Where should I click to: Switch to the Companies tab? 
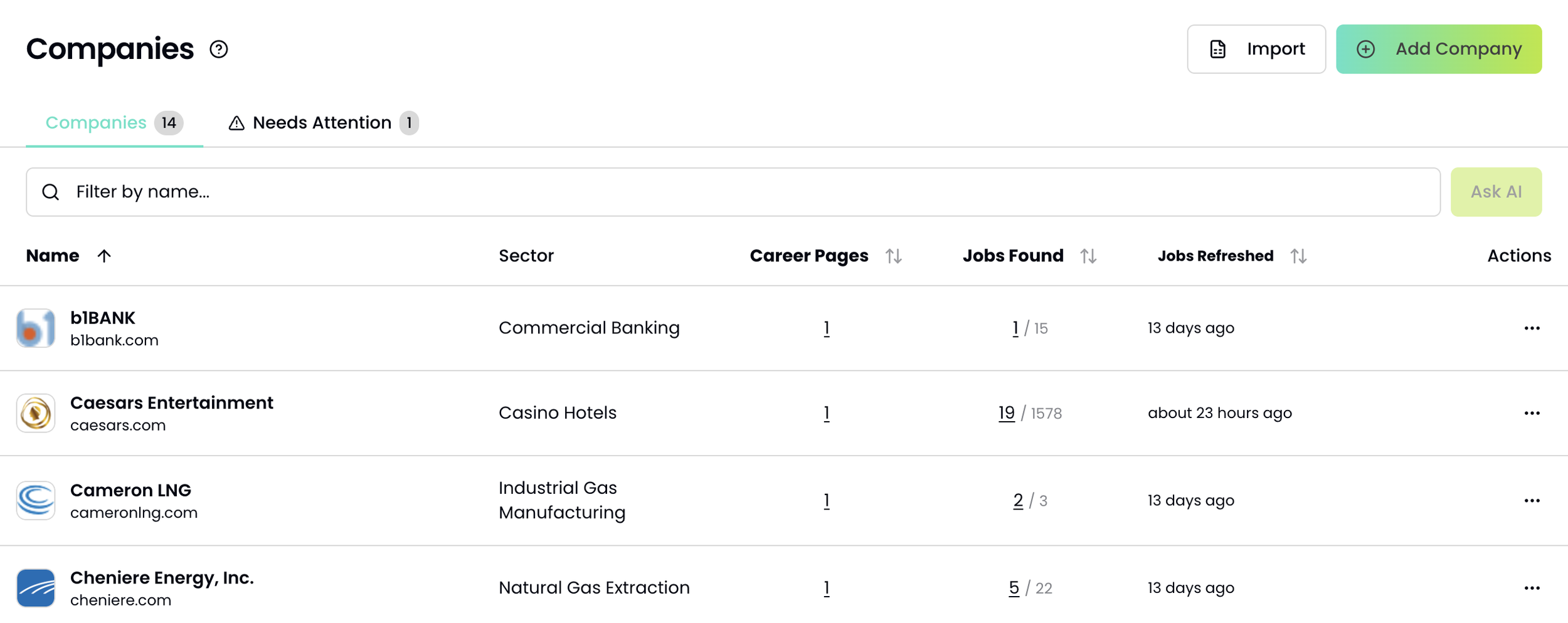click(114, 123)
